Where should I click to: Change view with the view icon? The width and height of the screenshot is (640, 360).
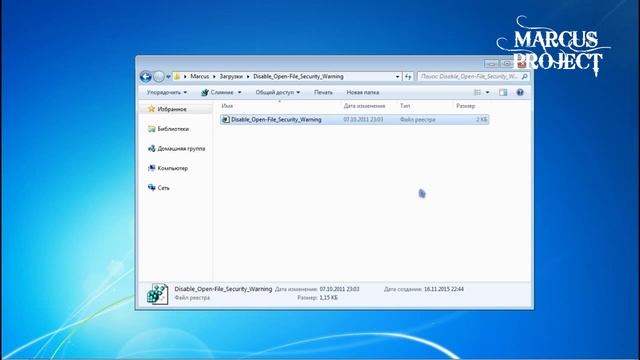[x=477, y=93]
